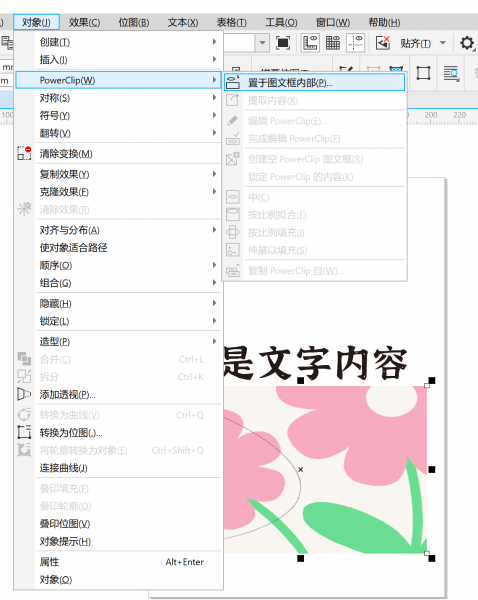This screenshot has height=600, width=478.
Task: Expand the 隐藏(H) submenu
Action: pyautogui.click(x=118, y=304)
